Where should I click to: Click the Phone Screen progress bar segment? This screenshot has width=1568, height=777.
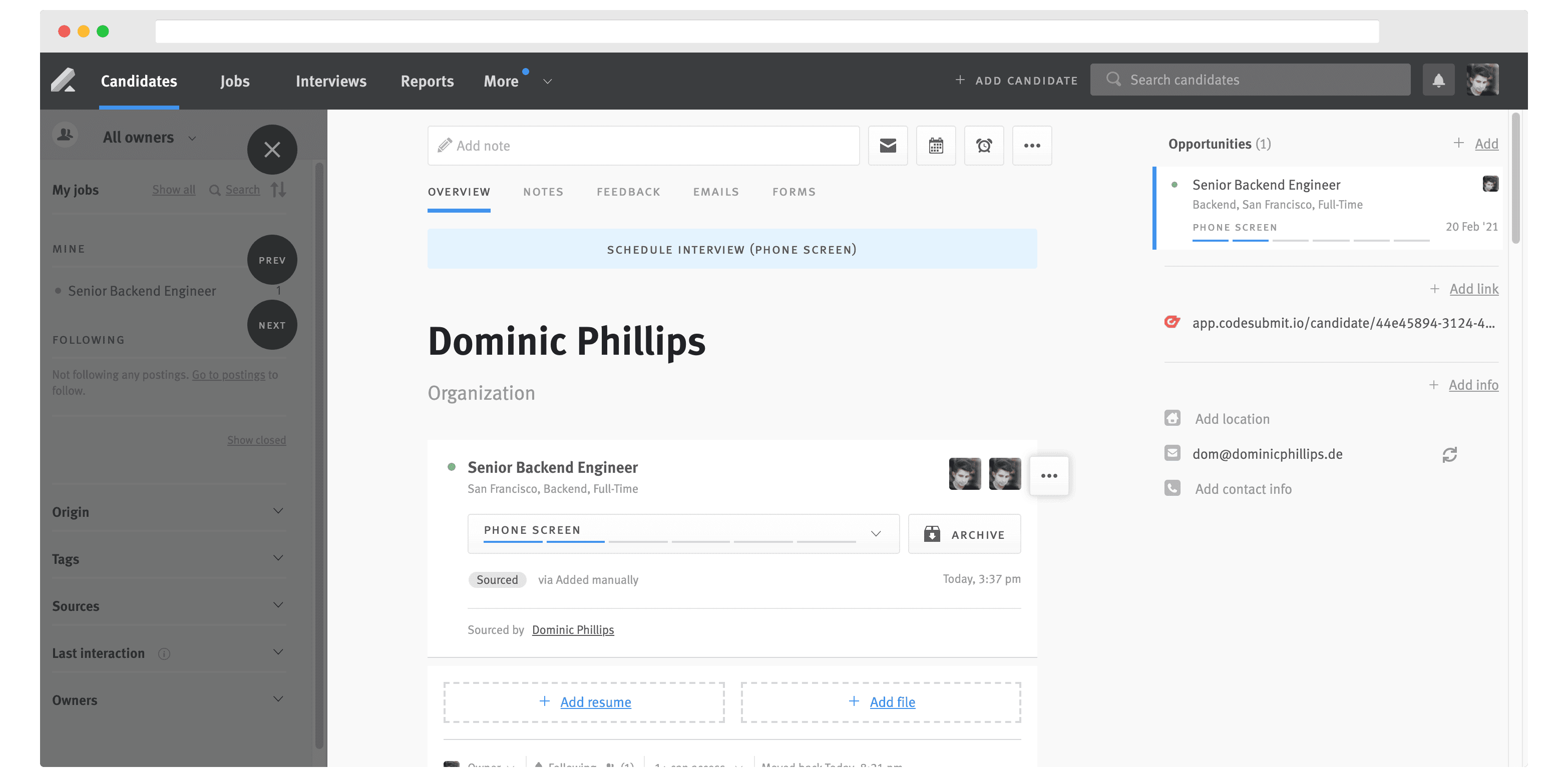click(513, 541)
